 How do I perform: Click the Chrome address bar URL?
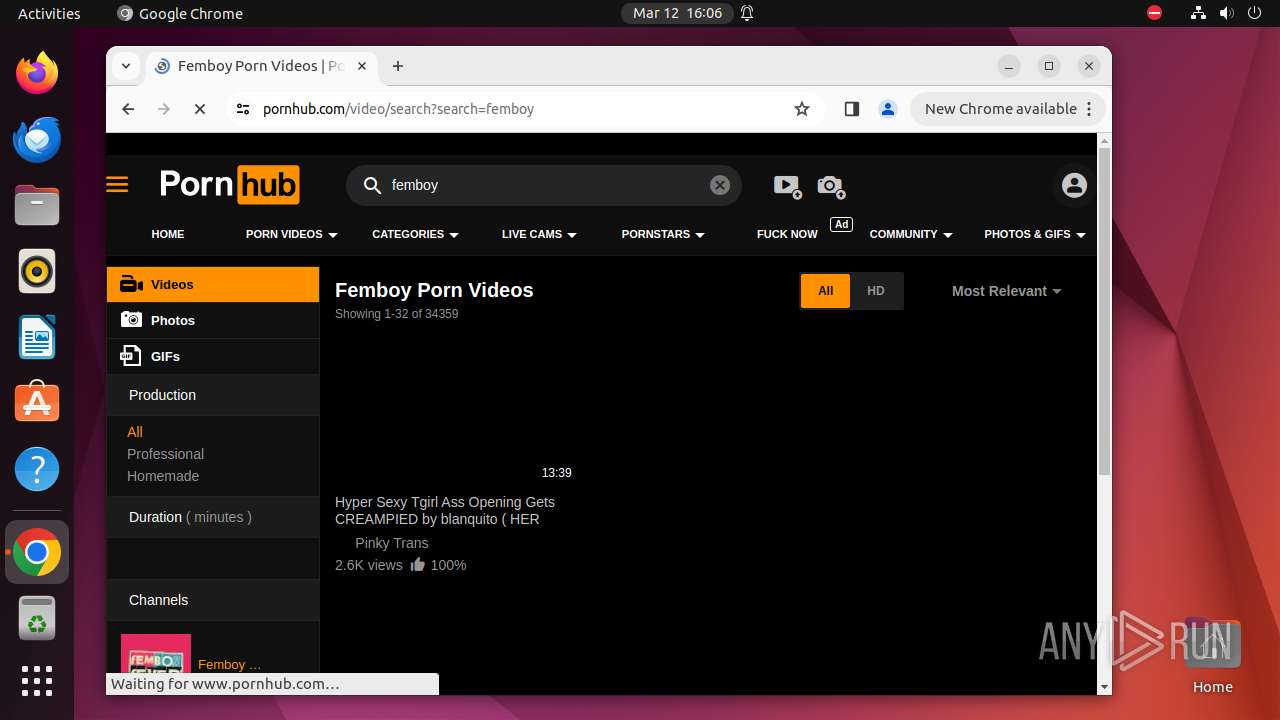(x=398, y=109)
